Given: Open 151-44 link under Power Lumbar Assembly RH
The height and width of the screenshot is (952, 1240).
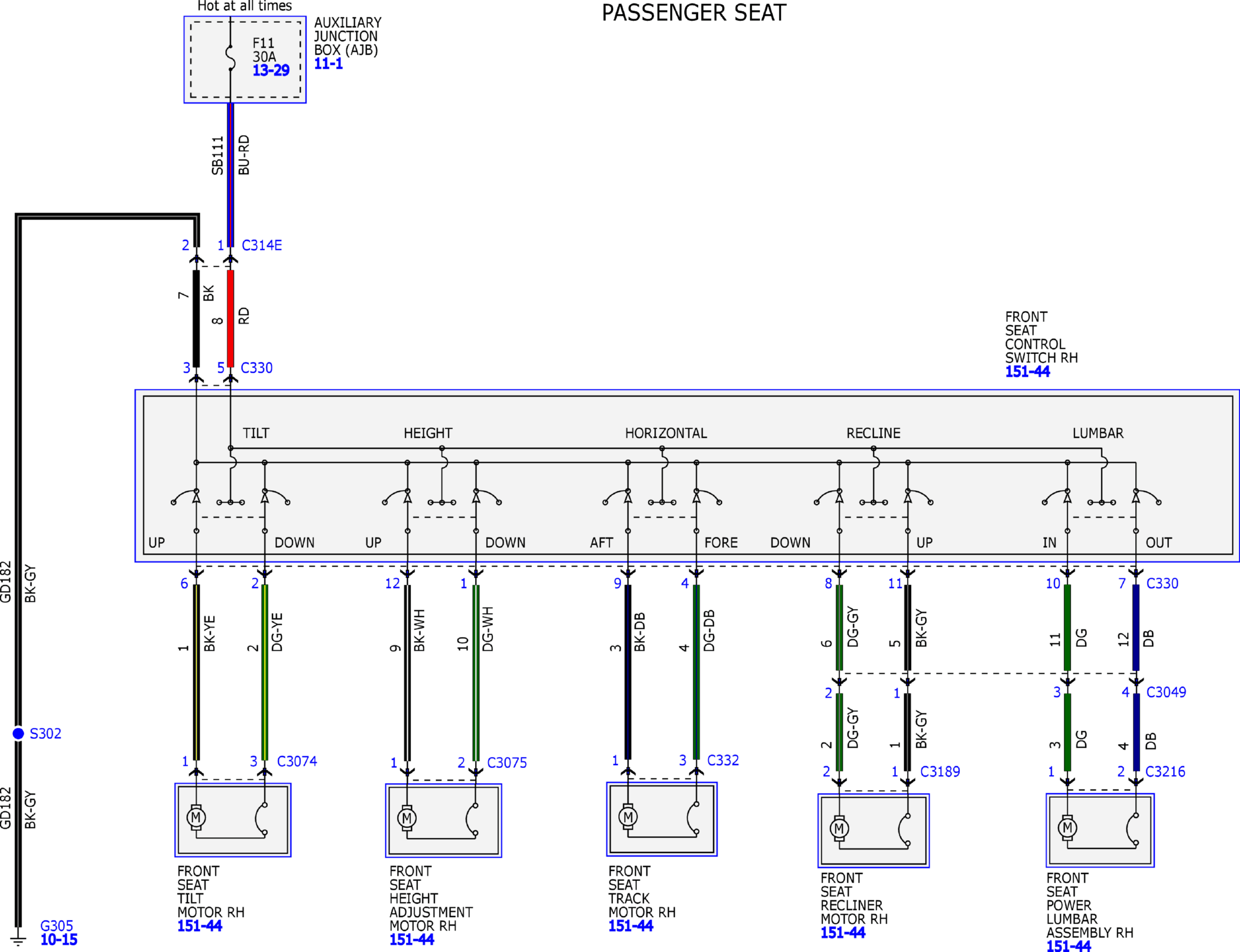Looking at the screenshot, I should click(1068, 946).
